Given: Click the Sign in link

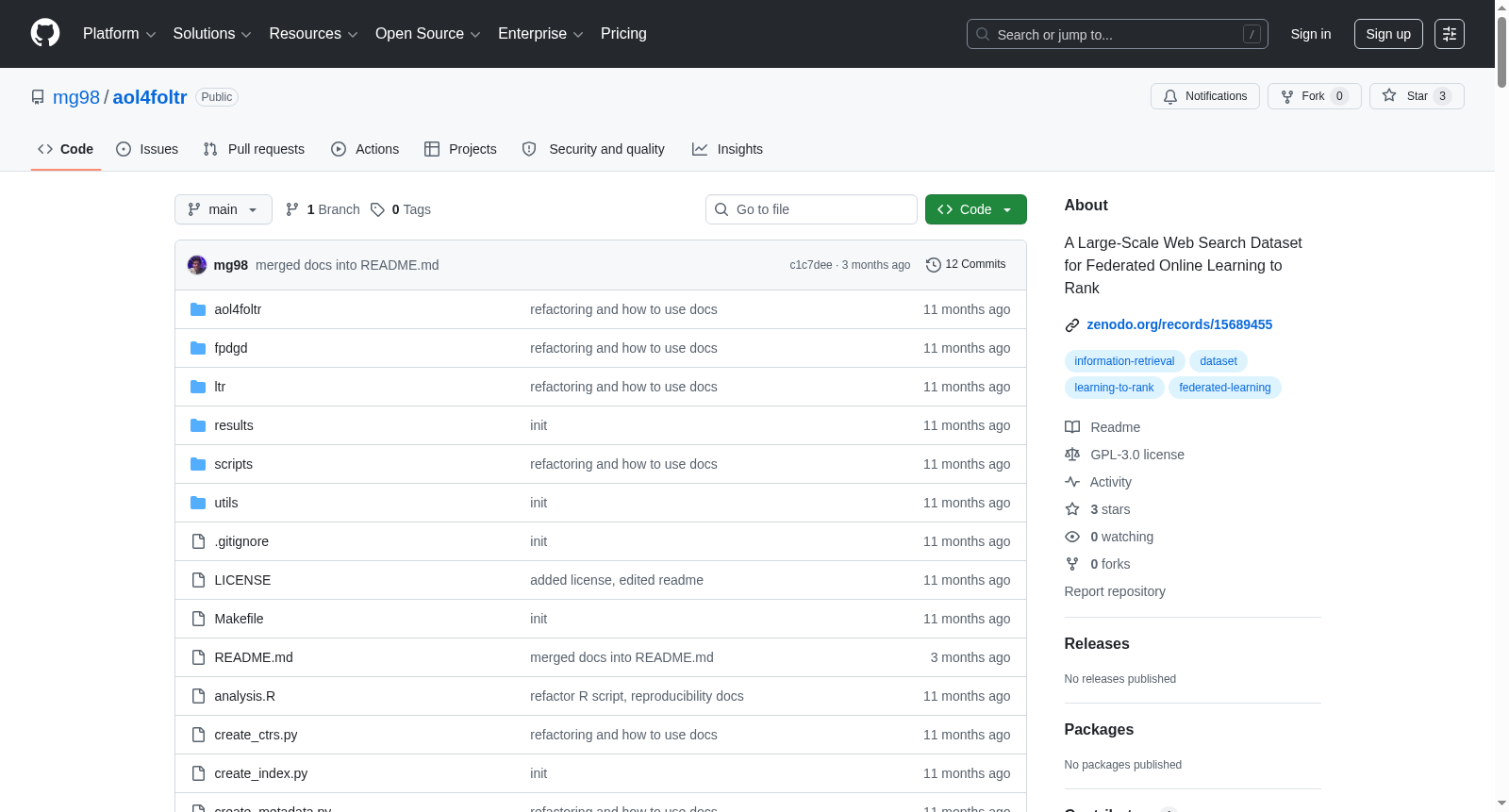Looking at the screenshot, I should [1311, 34].
